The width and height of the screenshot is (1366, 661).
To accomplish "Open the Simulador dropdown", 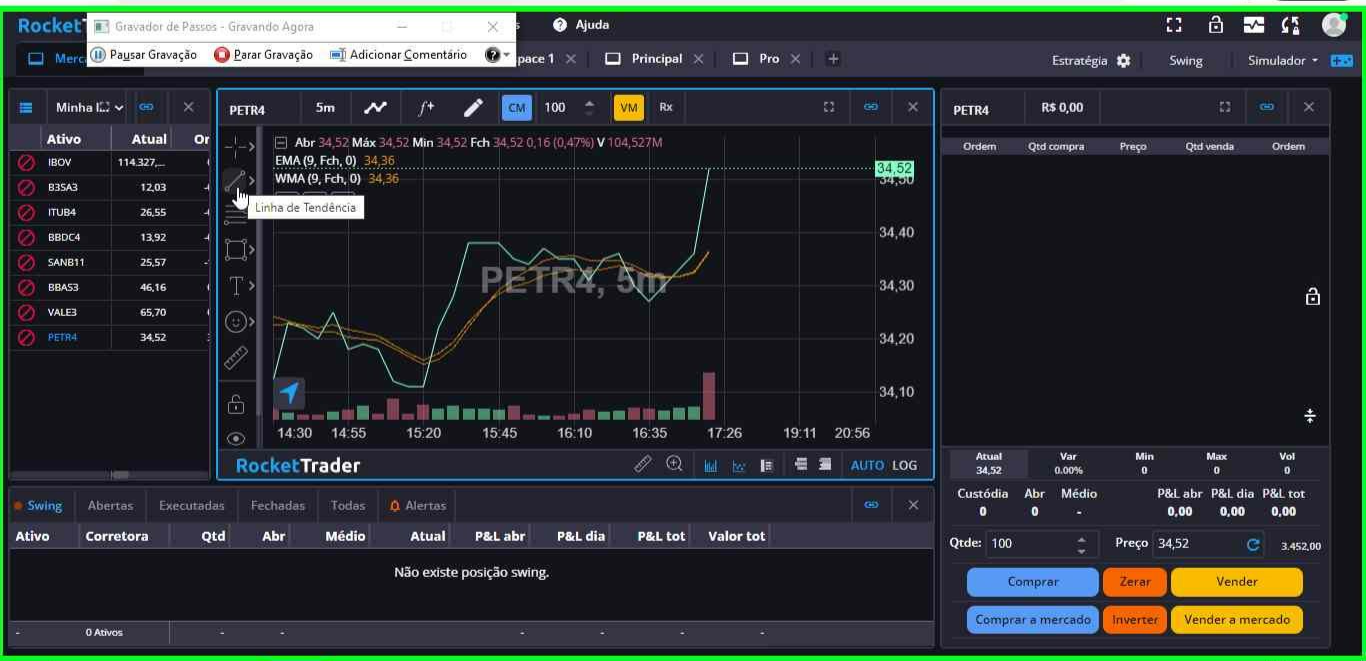I will point(1283,60).
